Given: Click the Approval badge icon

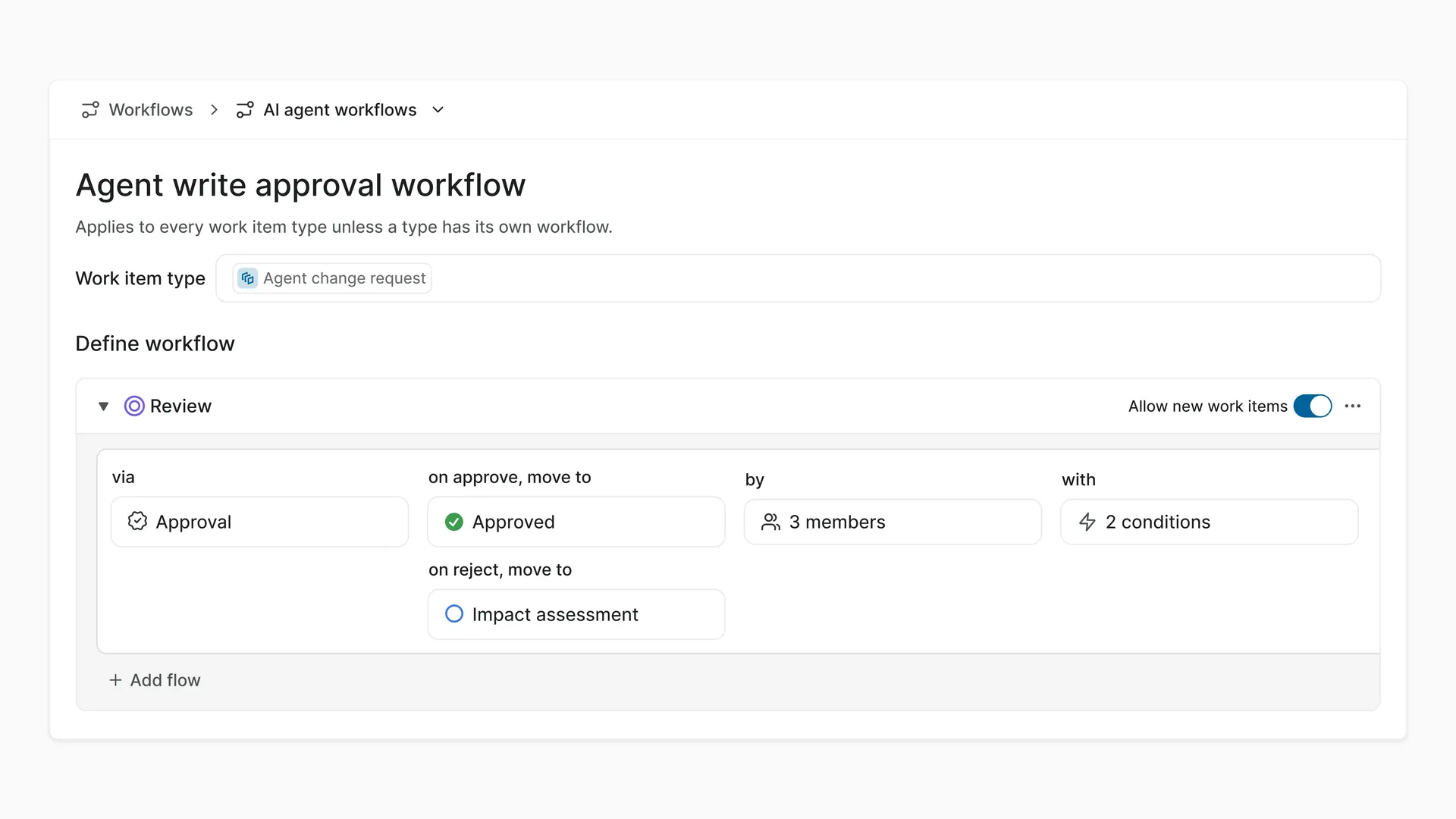Looking at the screenshot, I should (137, 521).
